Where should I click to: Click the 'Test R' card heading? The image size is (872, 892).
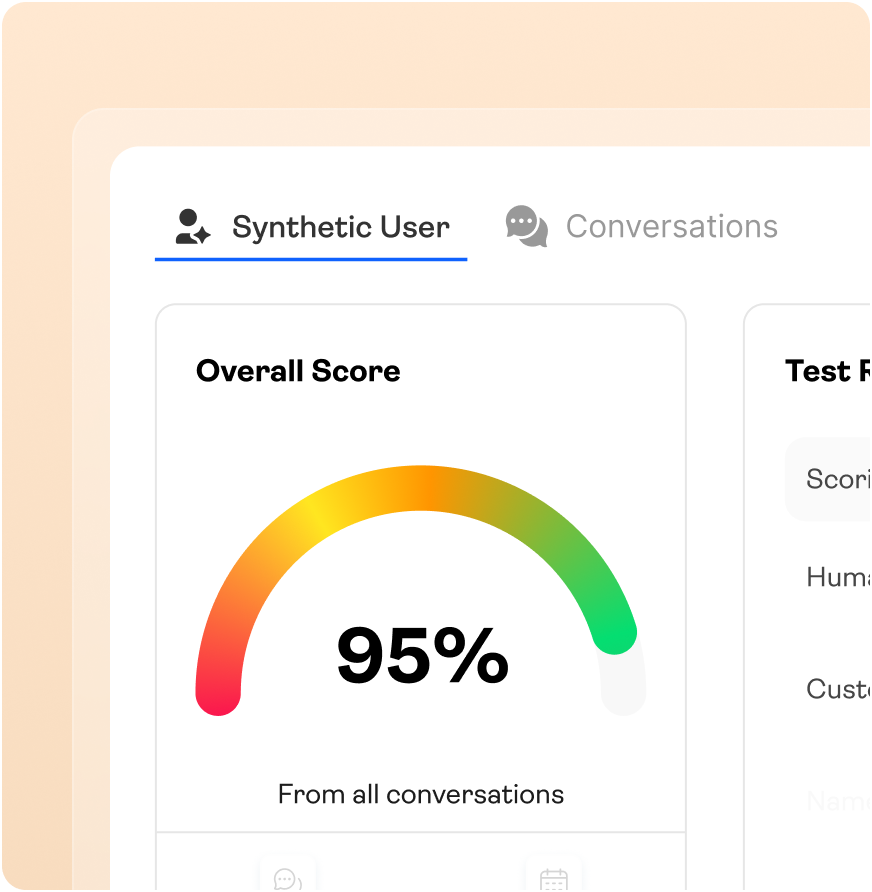coord(828,371)
